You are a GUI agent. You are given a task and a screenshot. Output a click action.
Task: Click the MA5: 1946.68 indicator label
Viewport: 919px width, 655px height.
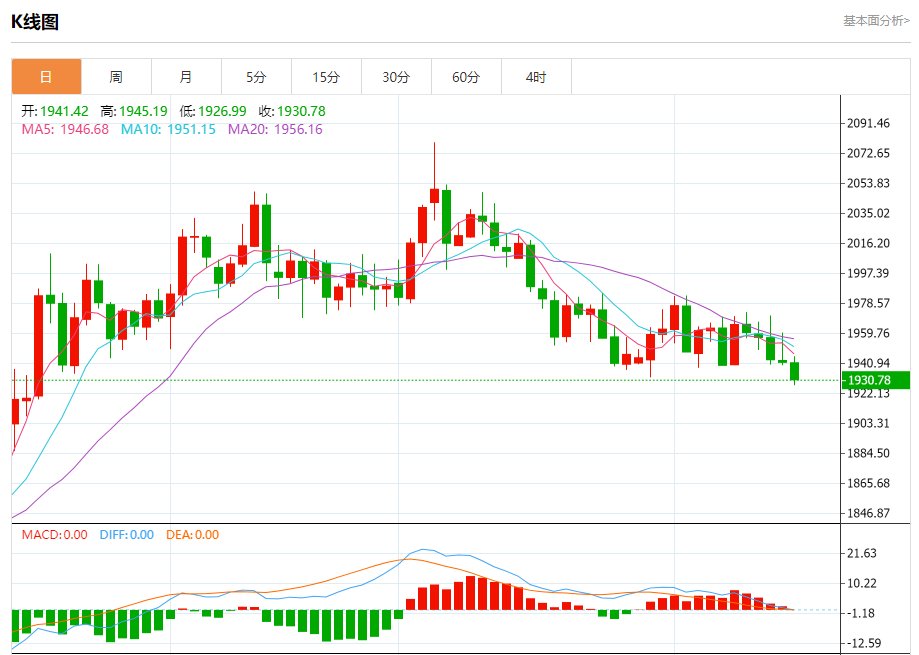65,129
